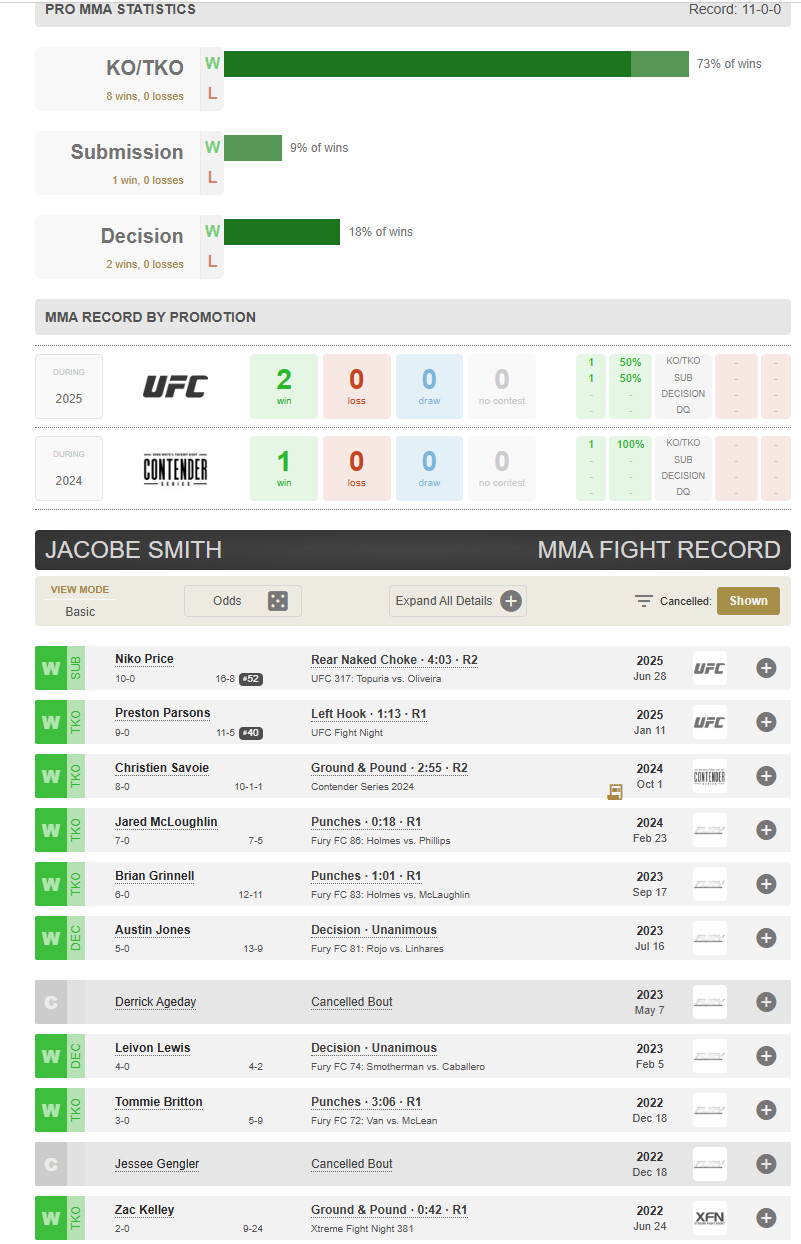
Task: Click the UFC logo on Niko Price row
Action: [x=709, y=668]
